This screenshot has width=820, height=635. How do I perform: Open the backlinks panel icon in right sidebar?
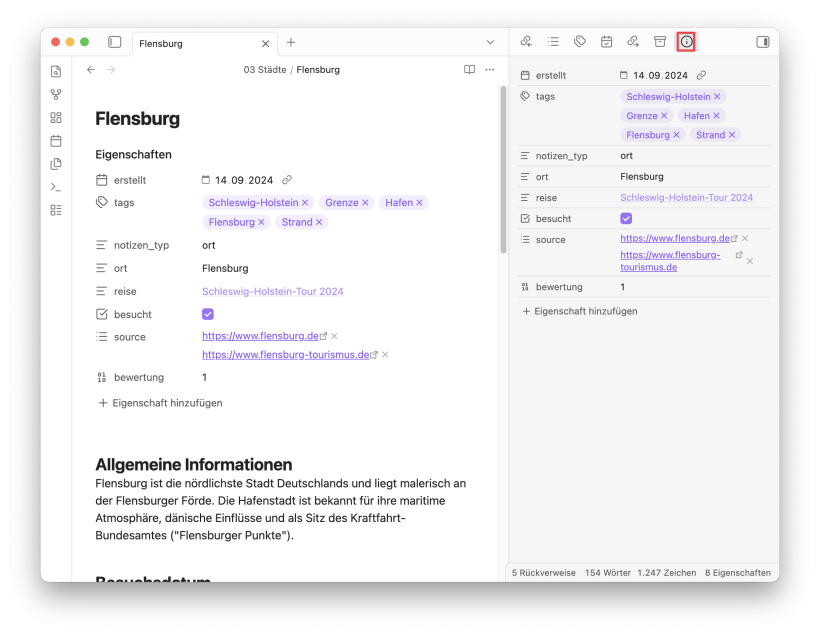[526, 42]
